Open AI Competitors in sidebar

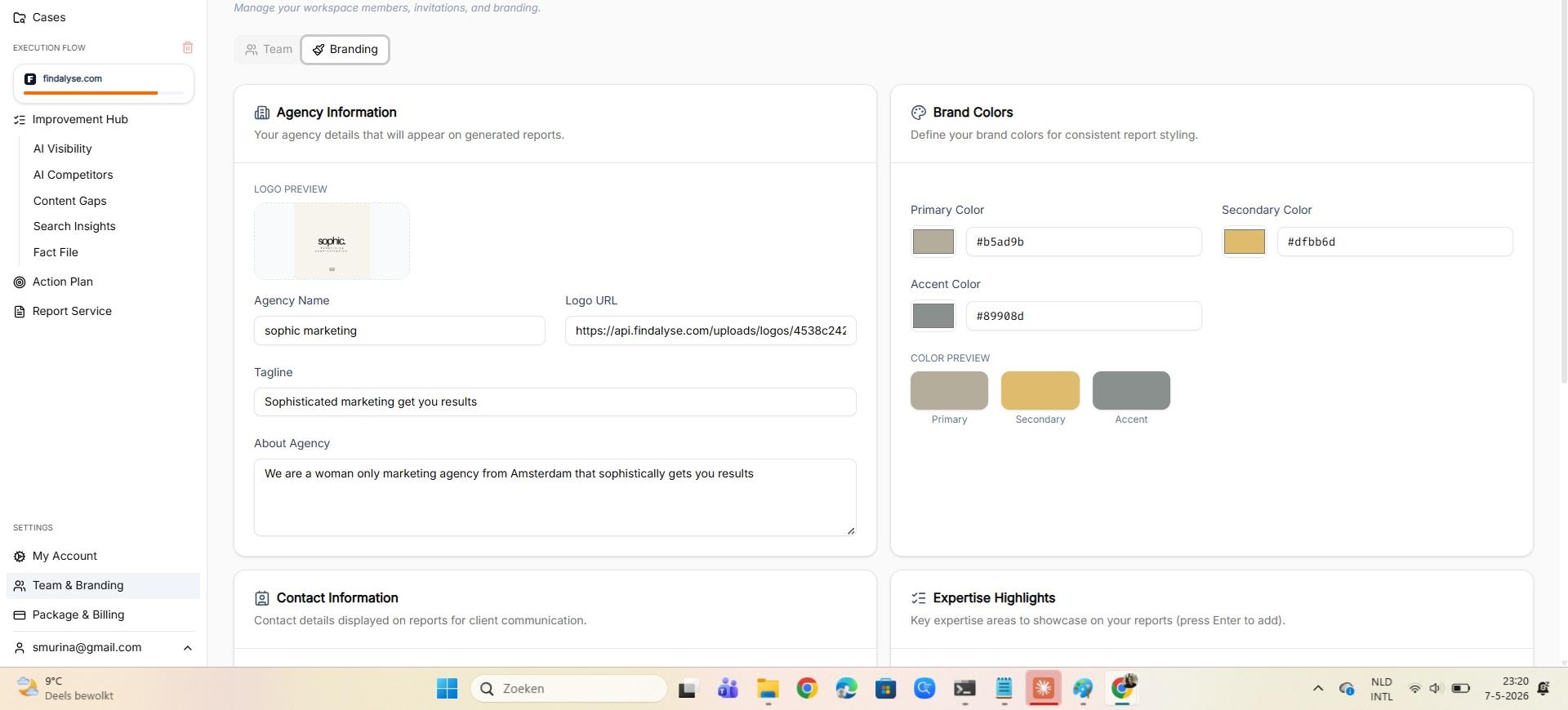(x=73, y=175)
